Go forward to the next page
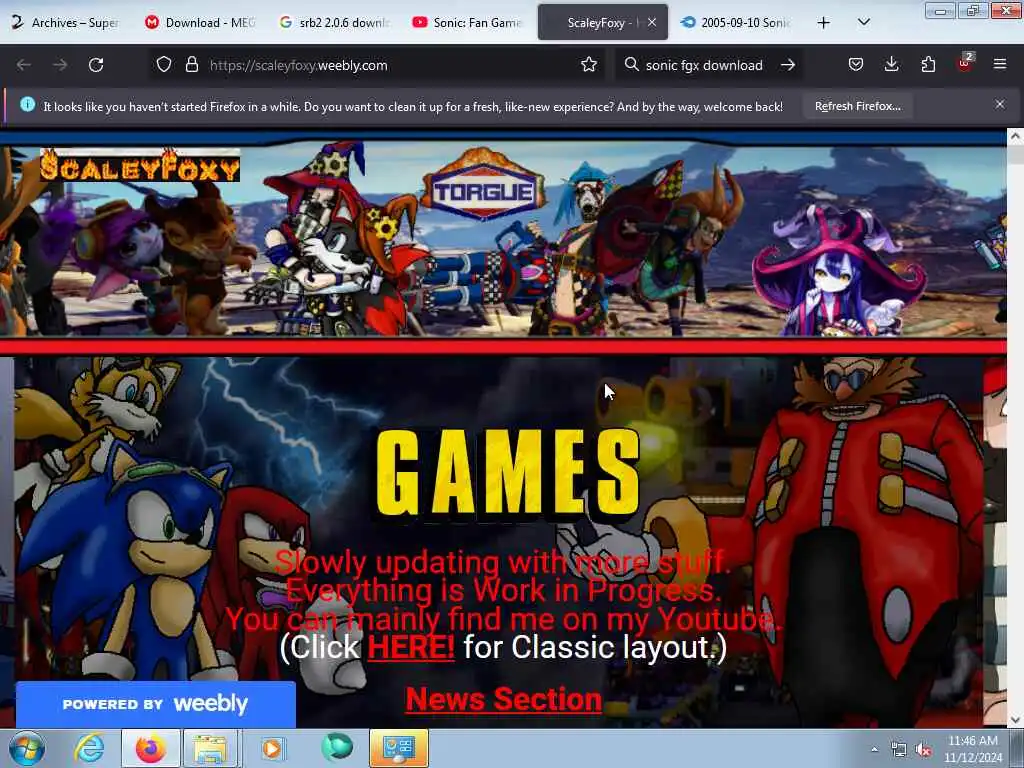Image resolution: width=1024 pixels, height=768 pixels. (x=60, y=65)
